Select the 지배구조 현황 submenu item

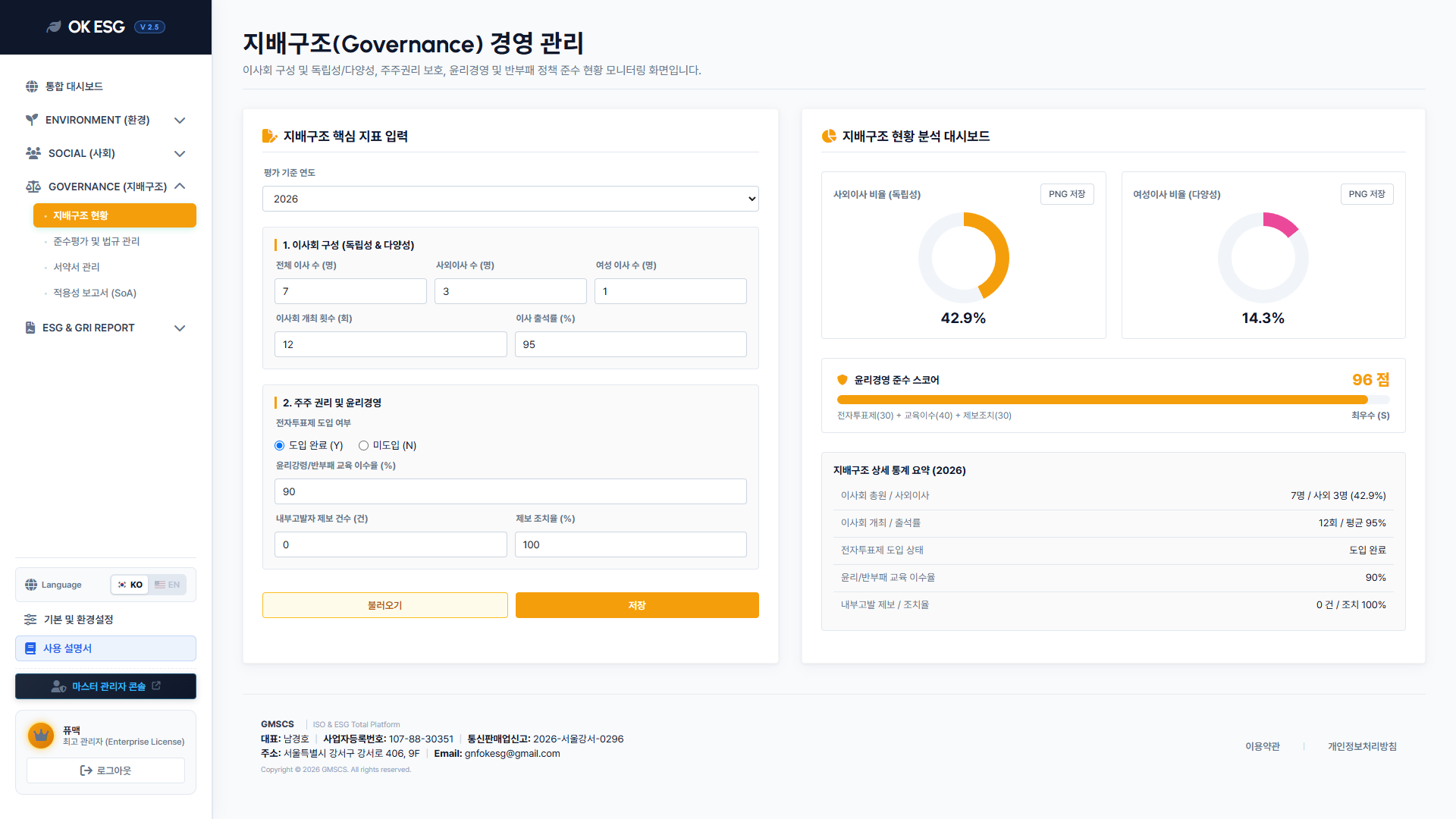point(115,215)
